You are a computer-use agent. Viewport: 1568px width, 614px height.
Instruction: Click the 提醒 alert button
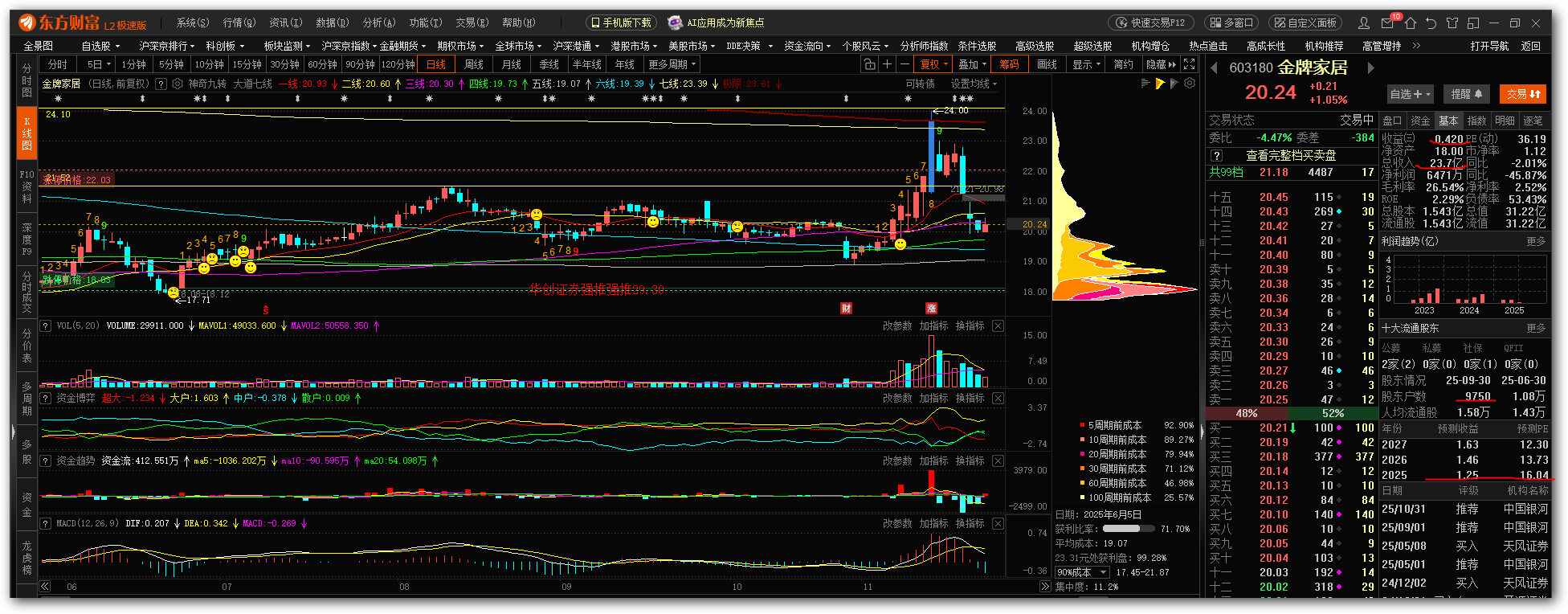[1467, 94]
